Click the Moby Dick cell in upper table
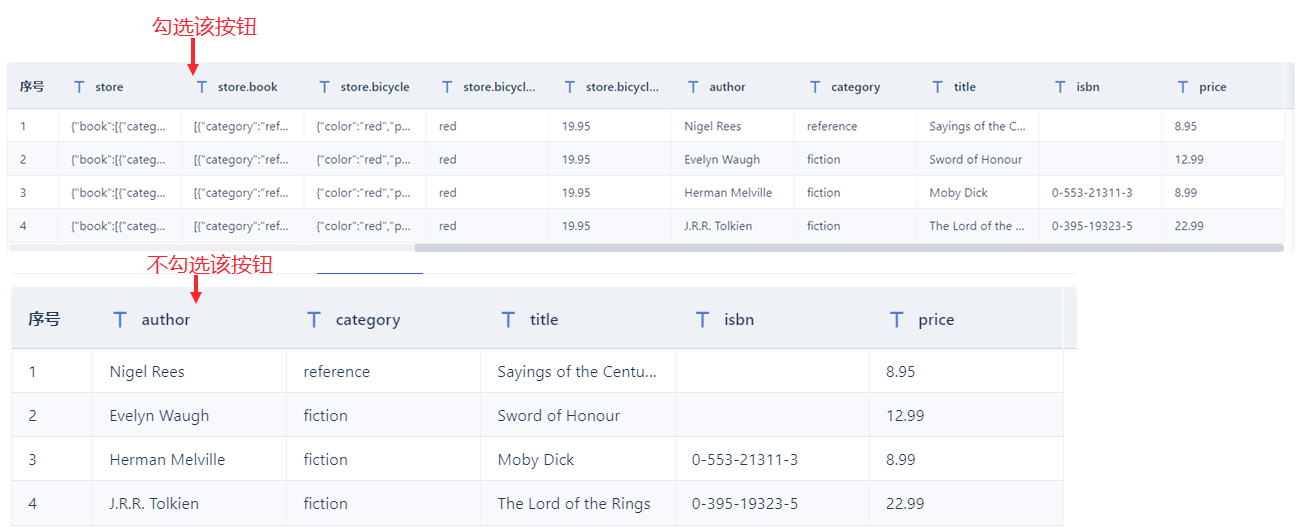This screenshot has width=1300, height=531. [958, 193]
